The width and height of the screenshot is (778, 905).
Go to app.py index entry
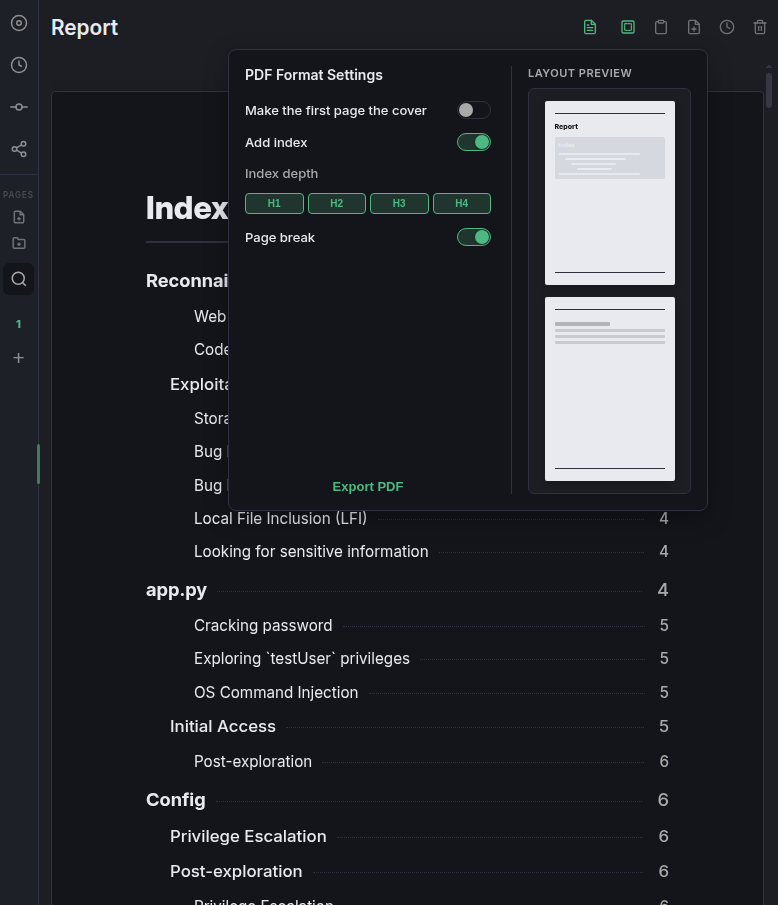(x=407, y=590)
